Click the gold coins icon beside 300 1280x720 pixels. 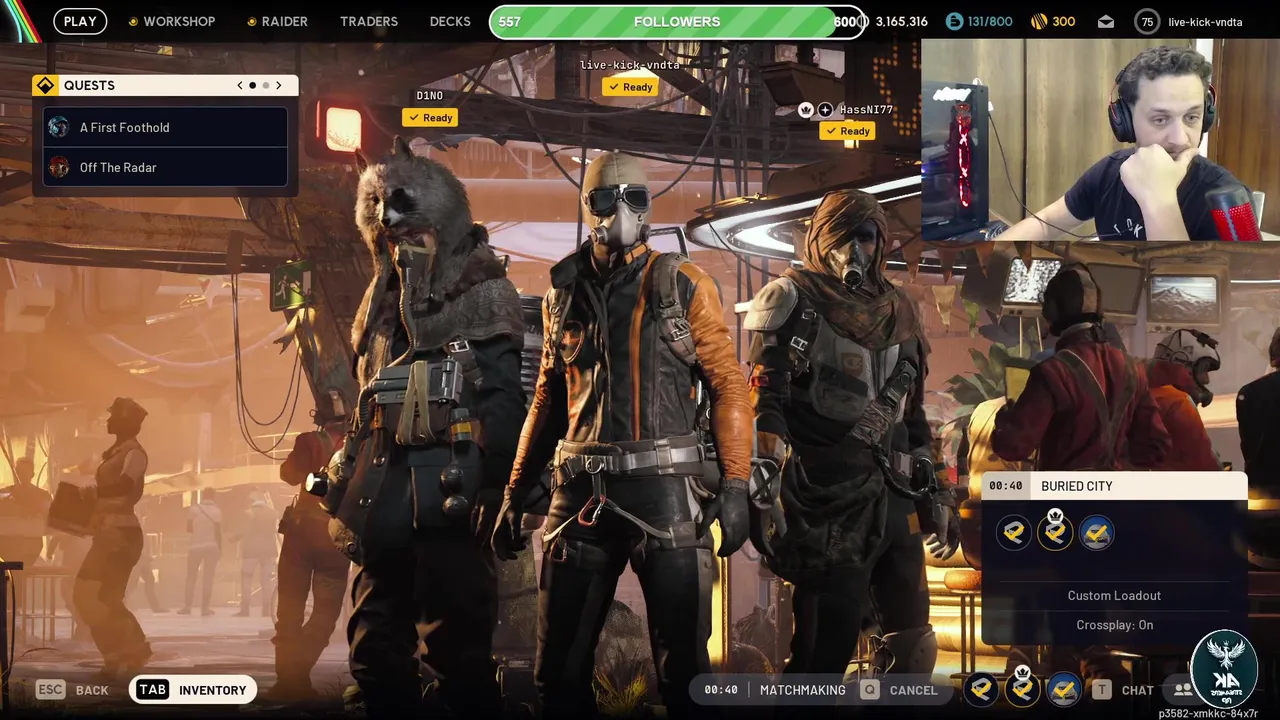(x=1038, y=21)
